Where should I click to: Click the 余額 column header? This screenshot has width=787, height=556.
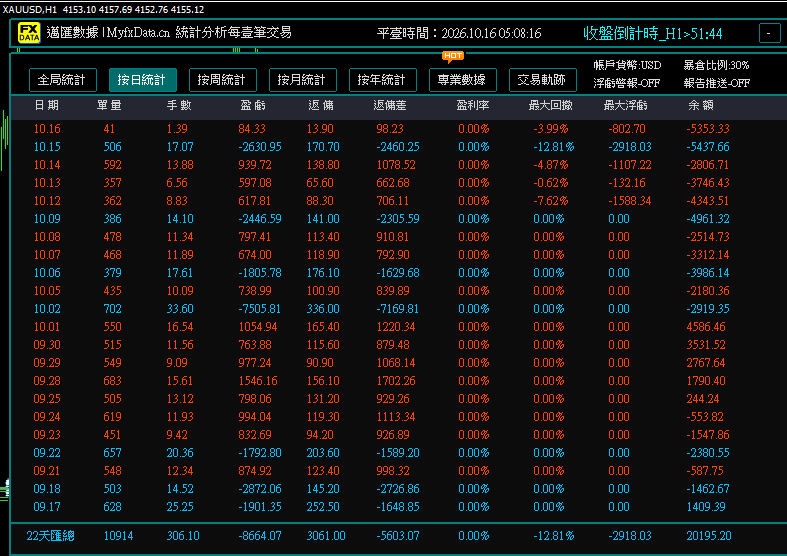pyautogui.click(x=701, y=105)
